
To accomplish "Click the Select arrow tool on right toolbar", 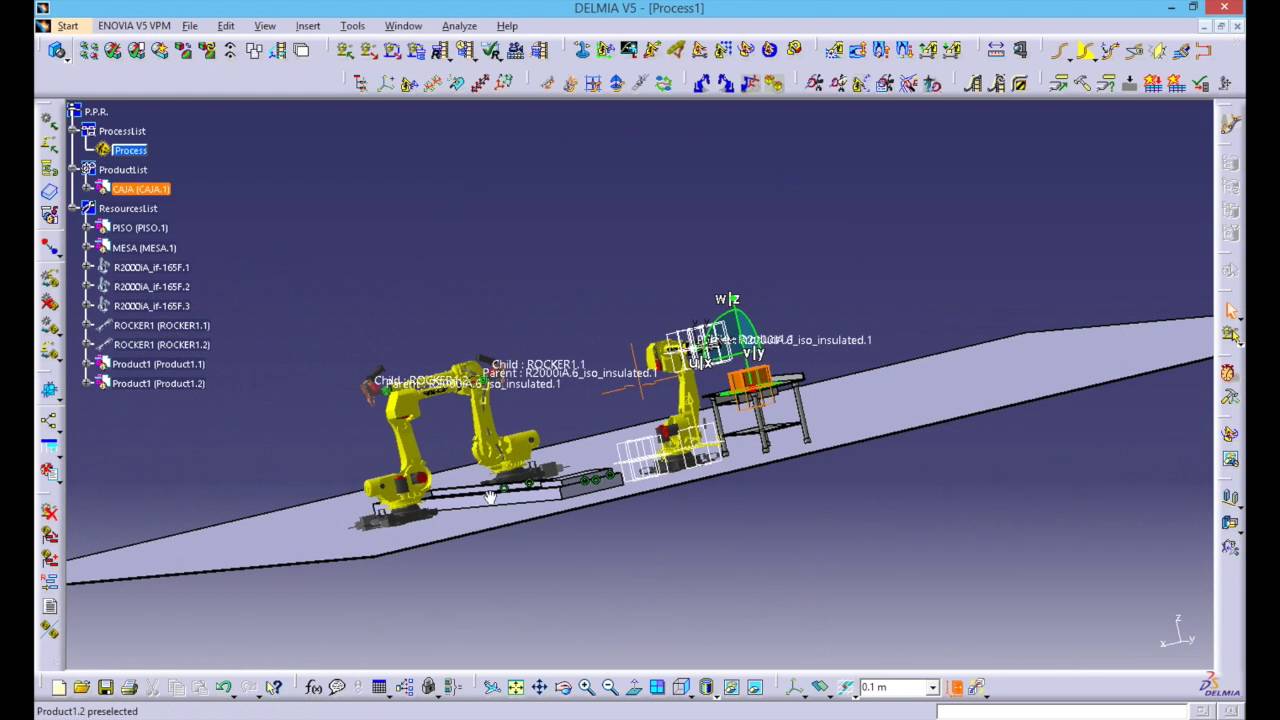I will pyautogui.click(x=1231, y=311).
